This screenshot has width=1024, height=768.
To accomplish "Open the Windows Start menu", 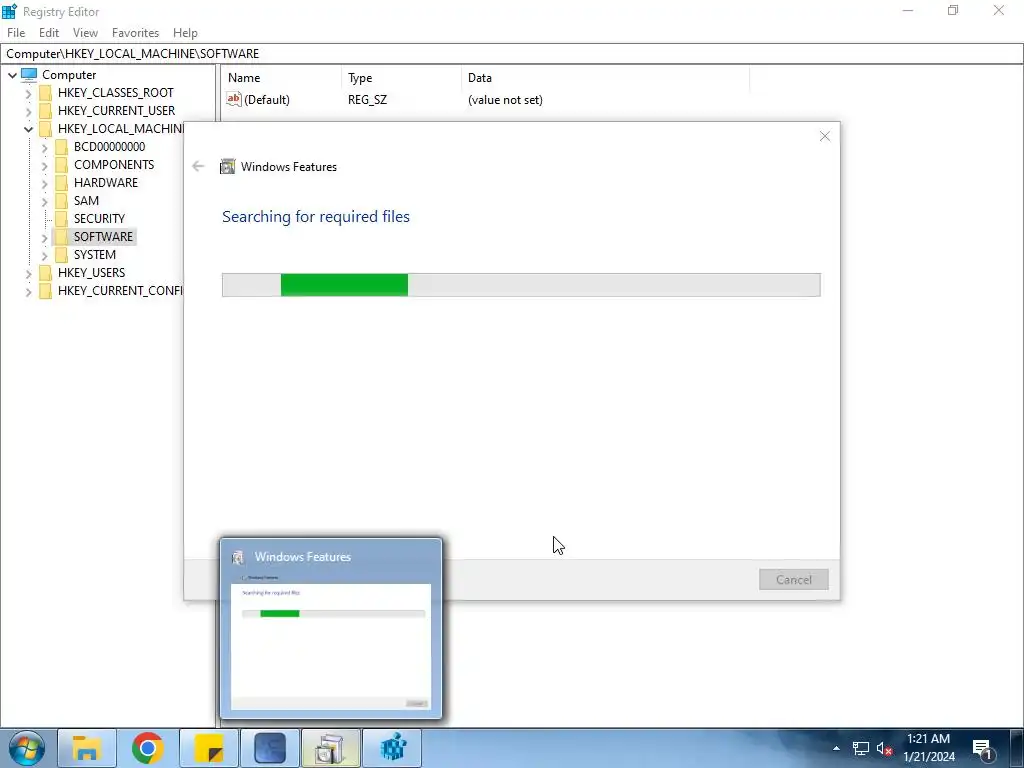I will click(x=27, y=748).
